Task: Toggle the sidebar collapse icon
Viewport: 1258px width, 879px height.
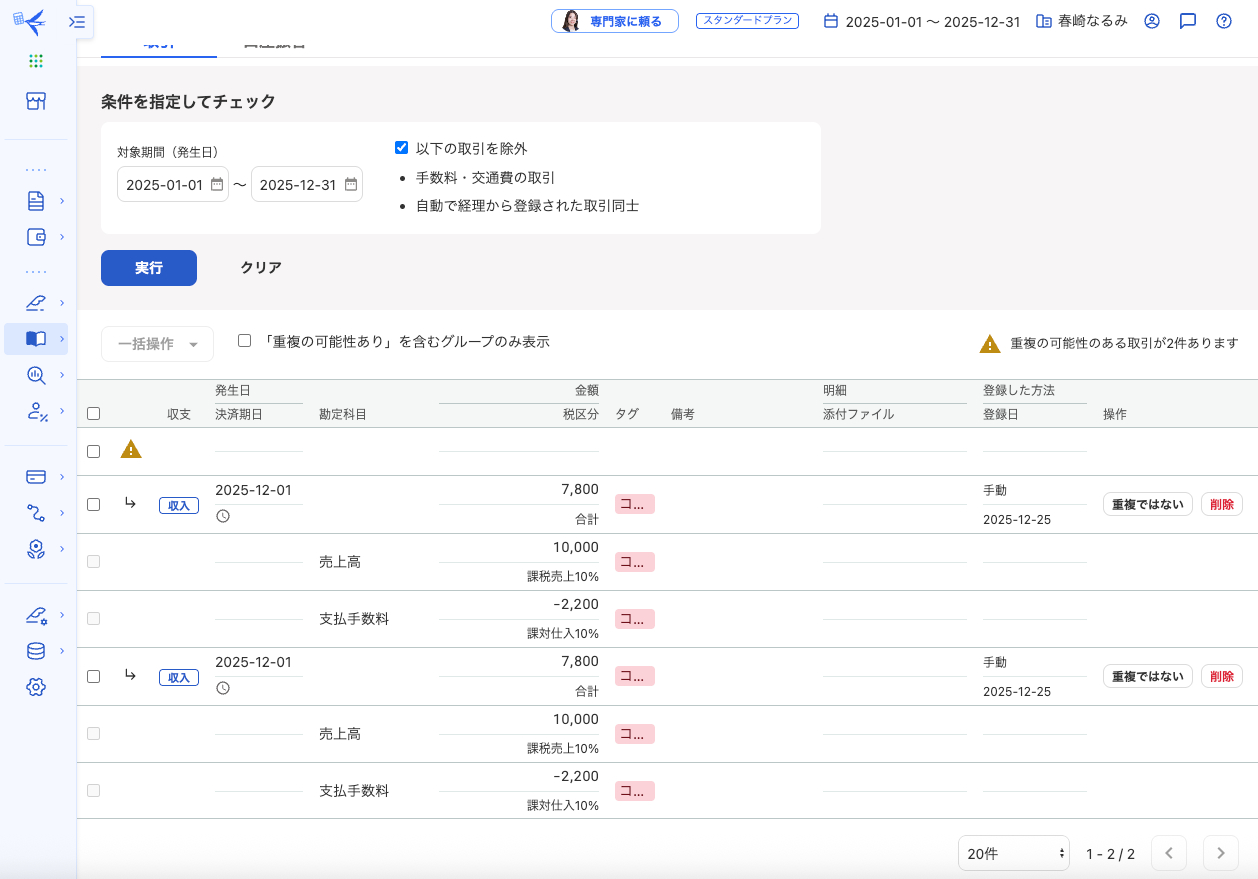Action: [x=77, y=21]
